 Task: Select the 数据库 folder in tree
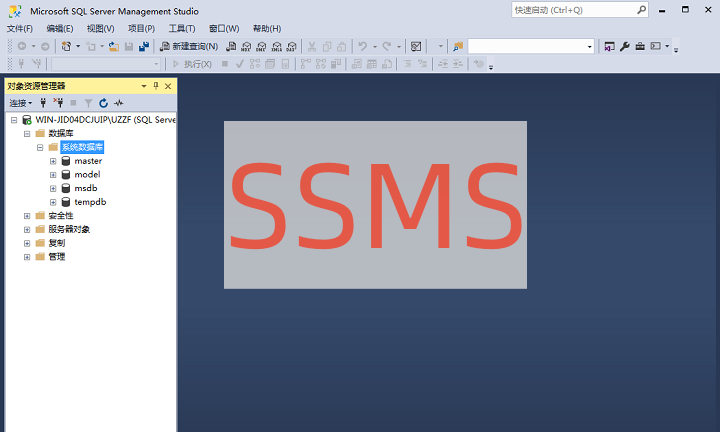[61, 134]
